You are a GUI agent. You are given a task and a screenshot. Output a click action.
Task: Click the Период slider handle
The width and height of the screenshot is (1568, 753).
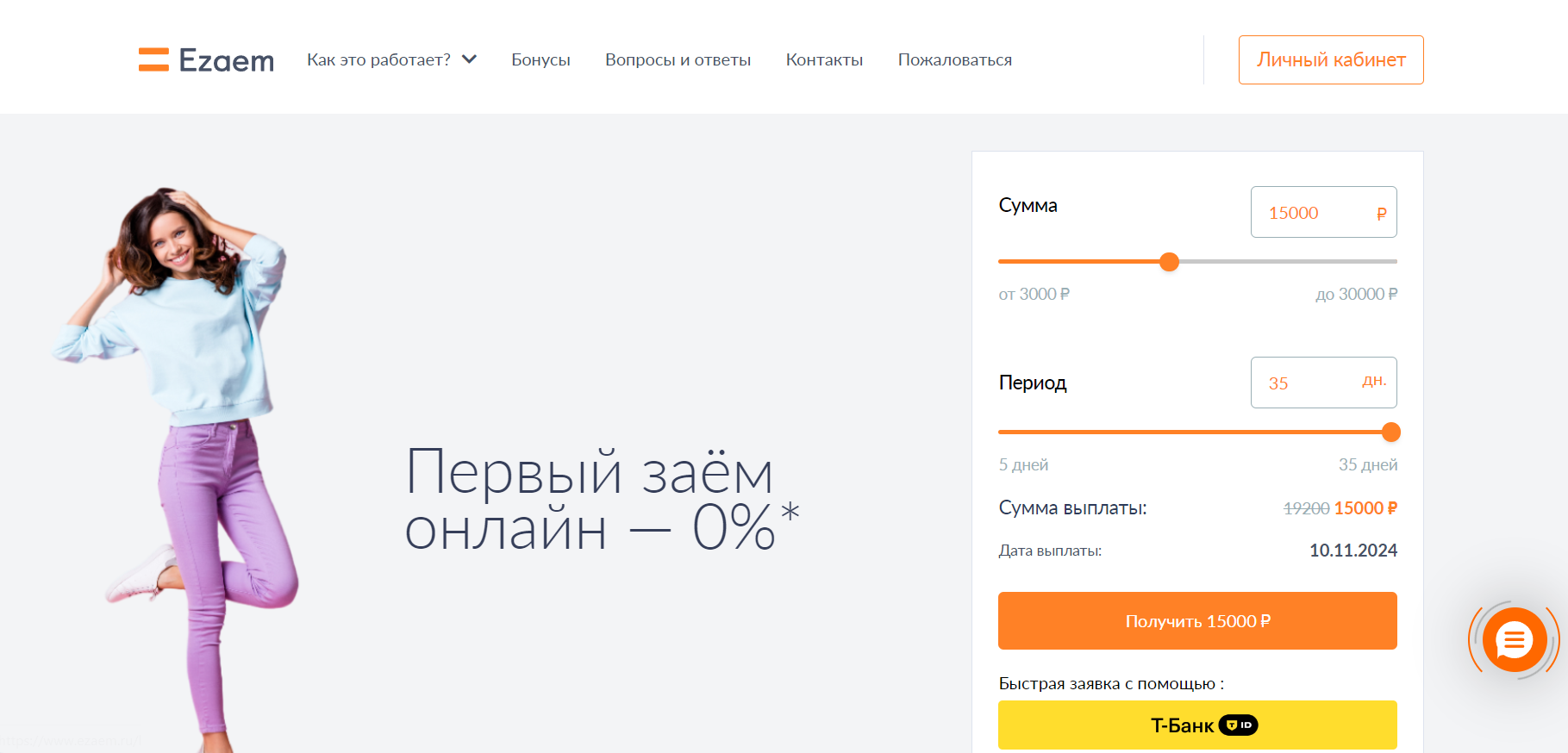1390,433
